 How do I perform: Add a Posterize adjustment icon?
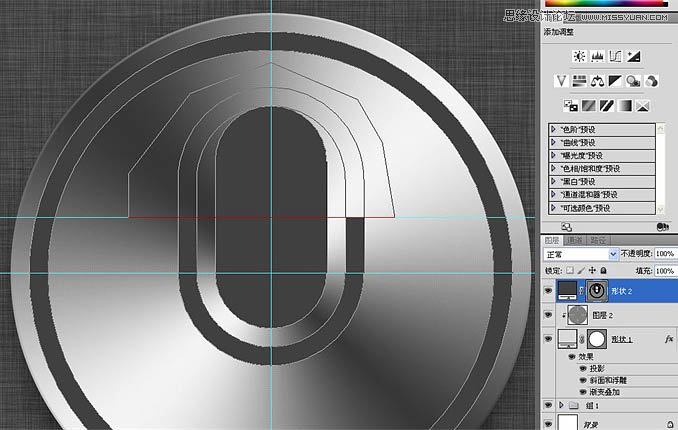588,106
